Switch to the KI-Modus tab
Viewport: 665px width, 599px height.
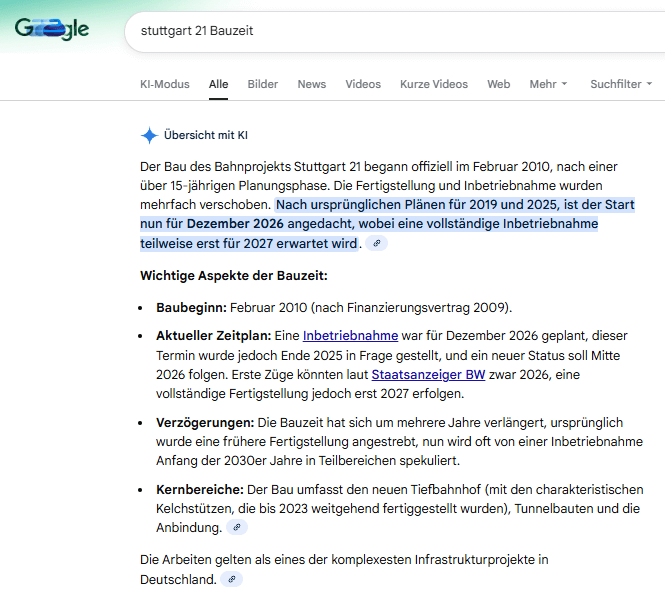[165, 84]
